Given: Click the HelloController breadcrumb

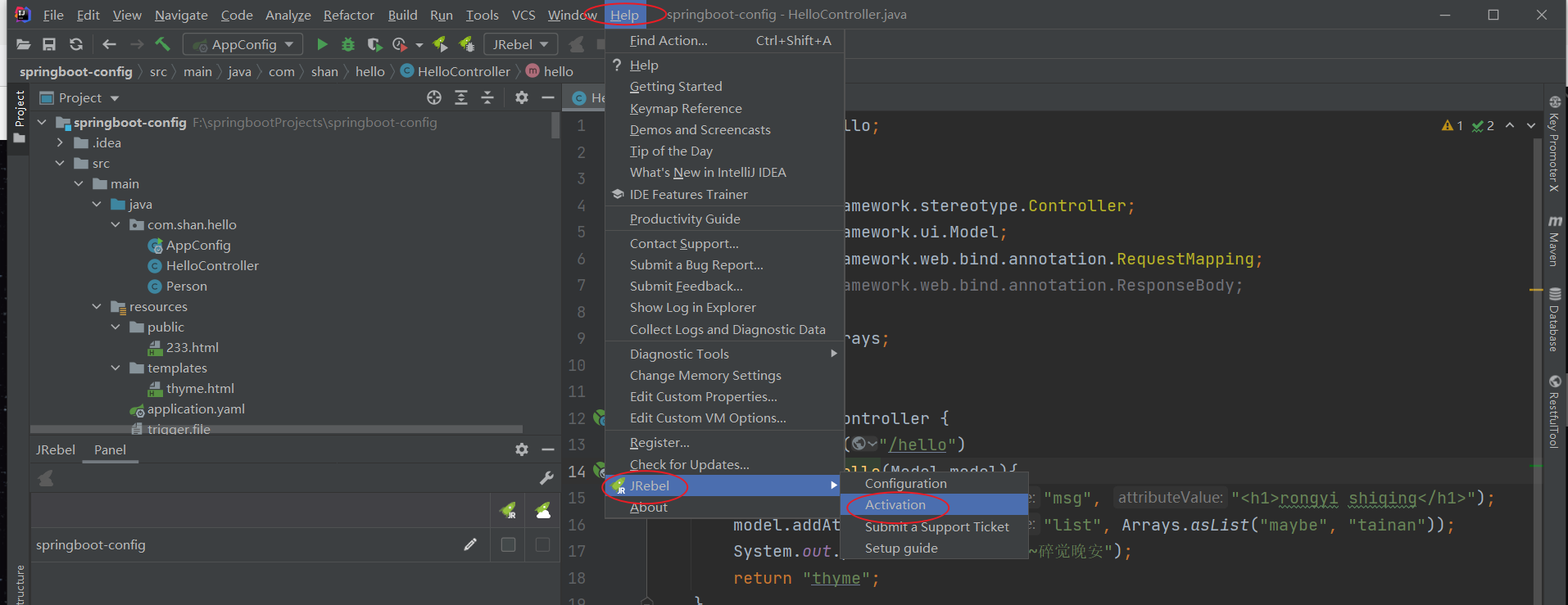Looking at the screenshot, I should tap(455, 71).
